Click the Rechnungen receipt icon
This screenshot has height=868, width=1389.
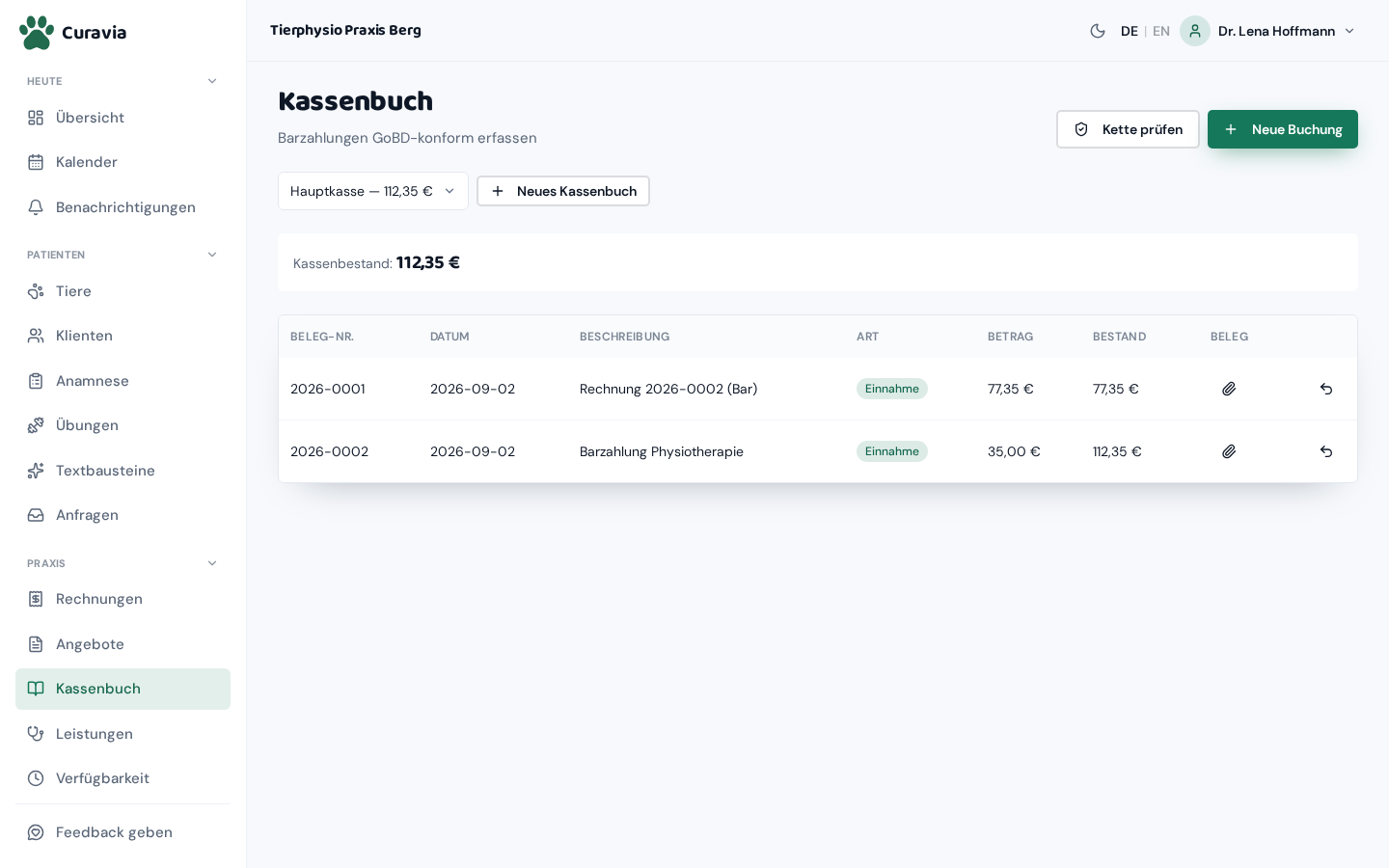36,599
